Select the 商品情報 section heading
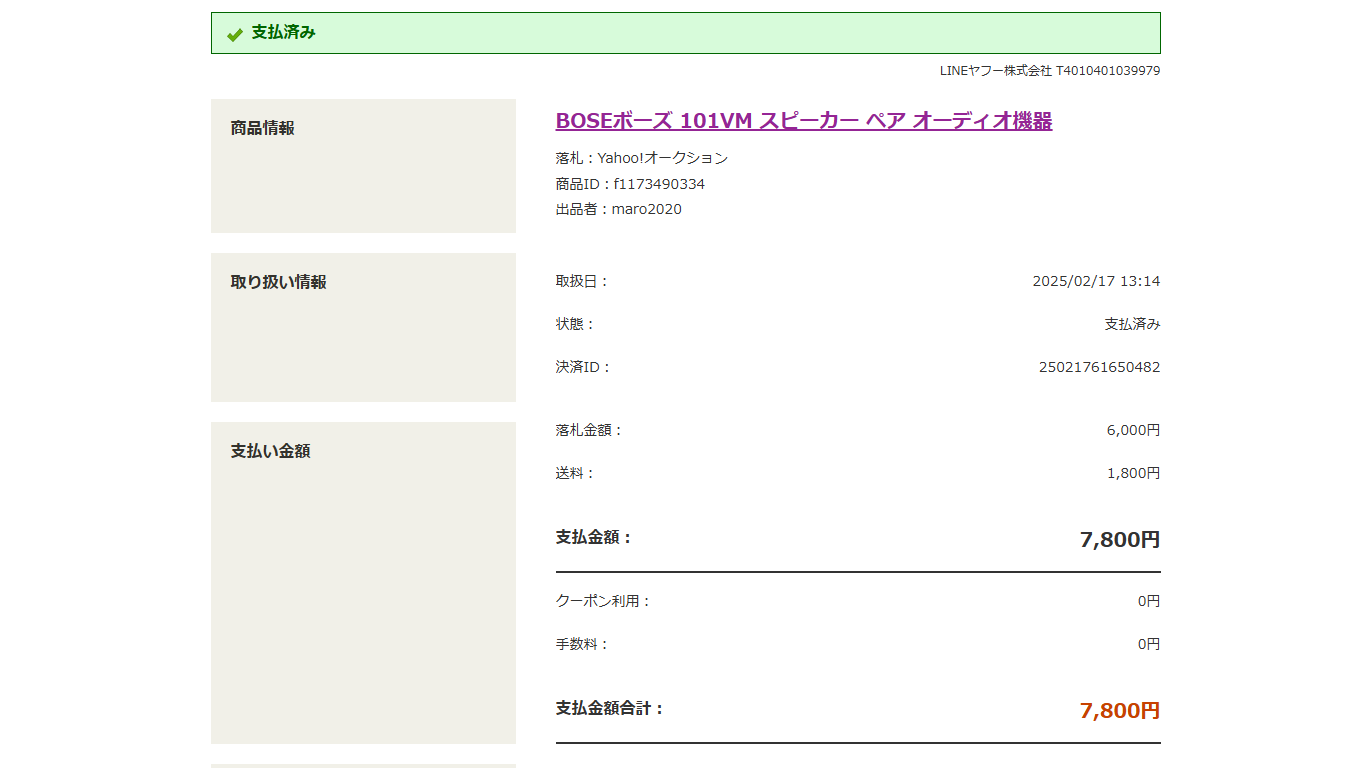Image resolution: width=1350 pixels, height=768 pixels. pos(262,128)
